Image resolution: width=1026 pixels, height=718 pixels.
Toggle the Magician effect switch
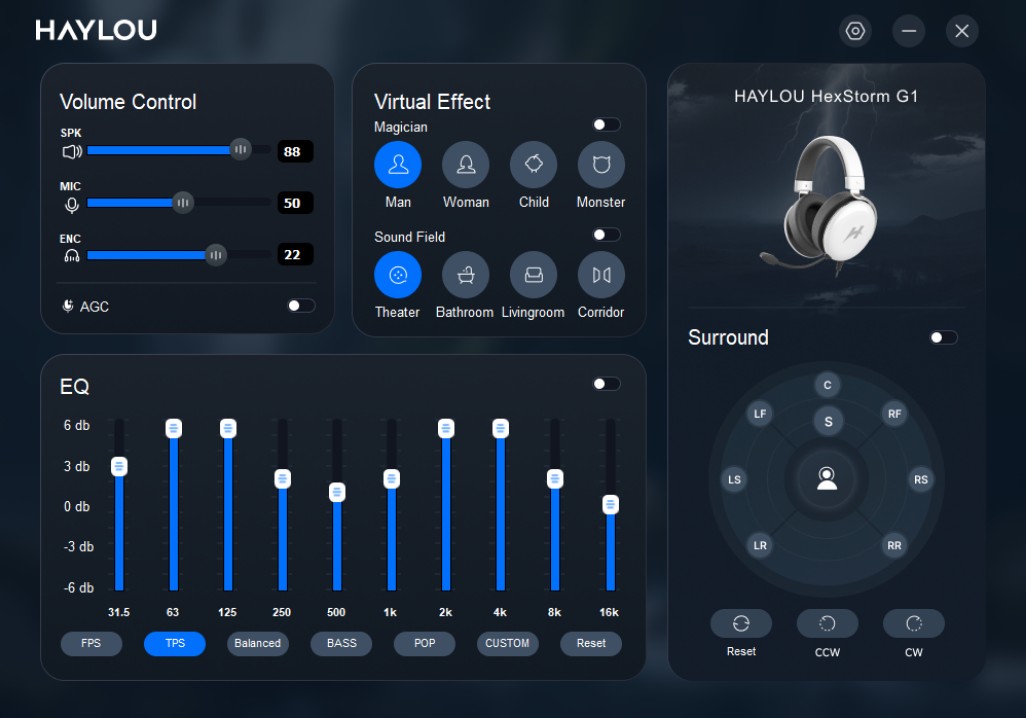click(x=605, y=124)
